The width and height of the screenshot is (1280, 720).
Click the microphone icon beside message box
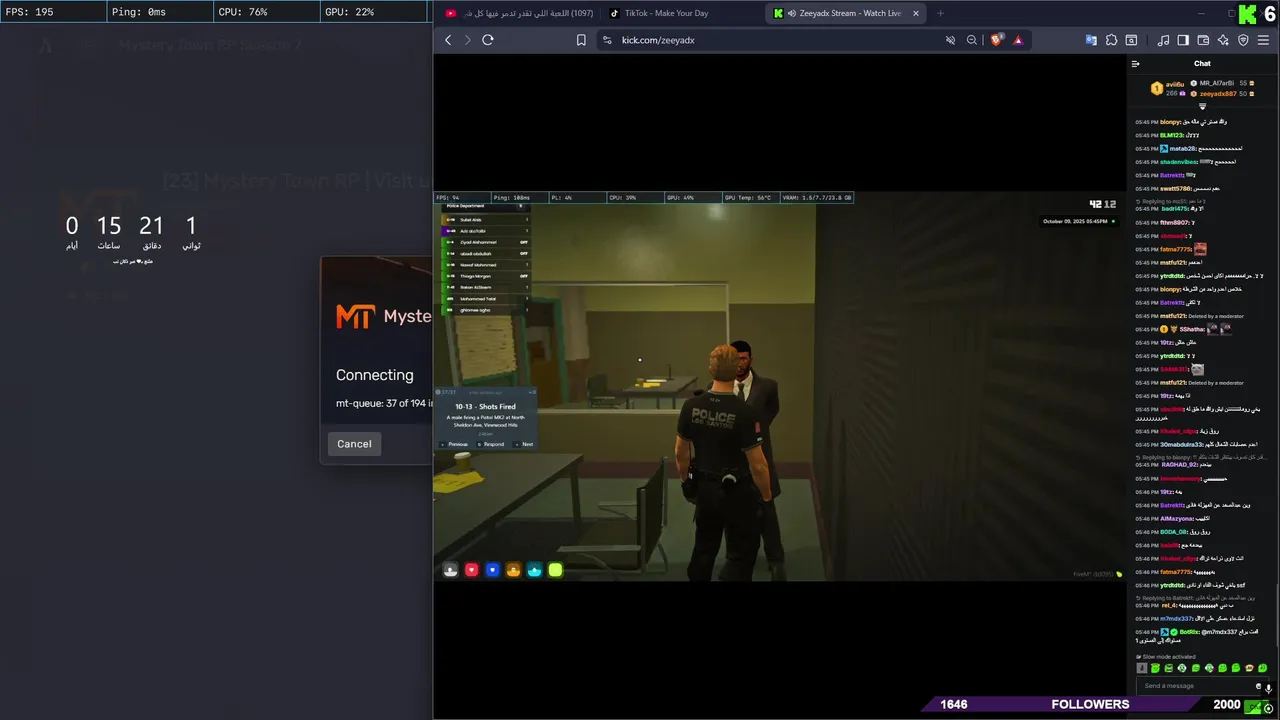click(1269, 688)
